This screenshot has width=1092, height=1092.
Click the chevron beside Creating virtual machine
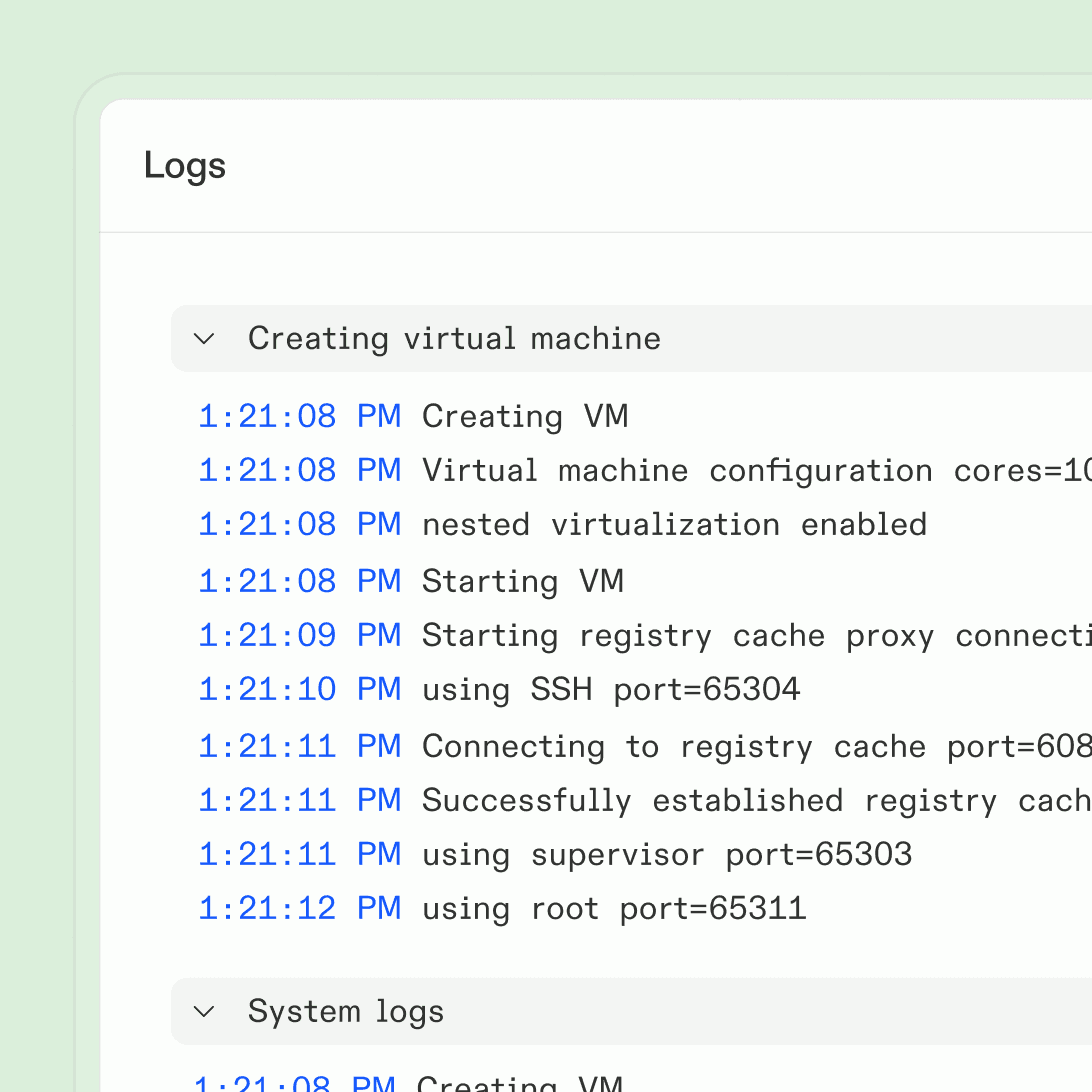(204, 338)
